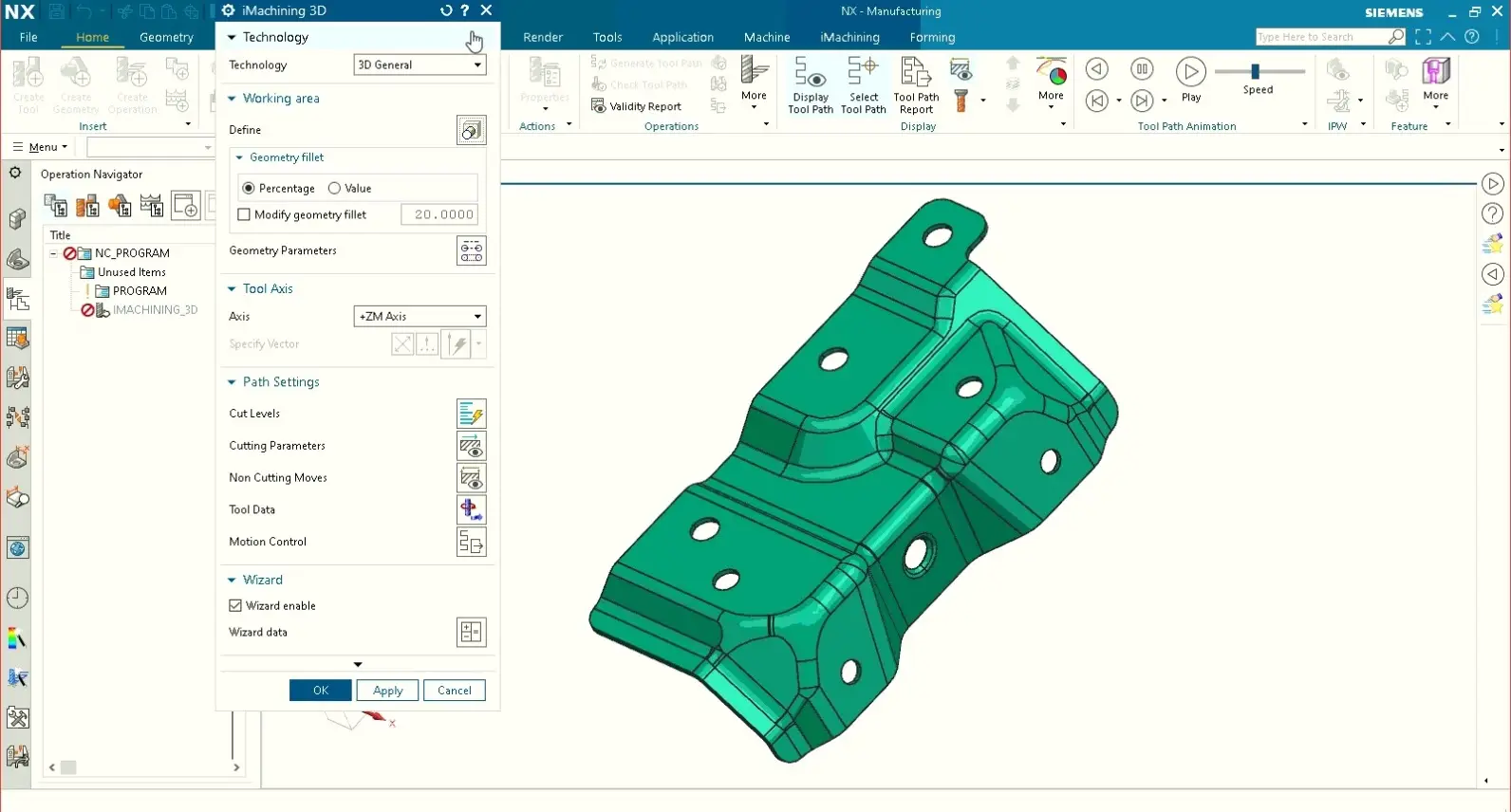Adjust the animation Speed slider
This screenshot has width=1511, height=812.
pos(1256,71)
